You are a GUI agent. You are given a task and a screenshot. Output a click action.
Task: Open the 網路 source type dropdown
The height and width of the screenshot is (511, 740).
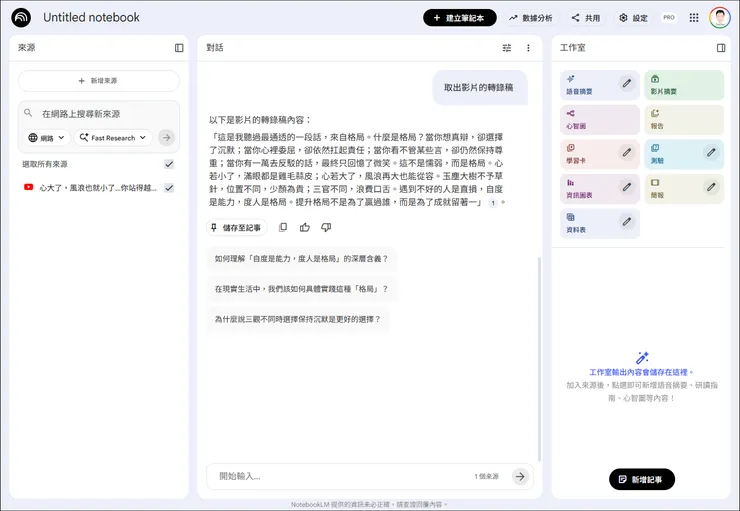47,138
